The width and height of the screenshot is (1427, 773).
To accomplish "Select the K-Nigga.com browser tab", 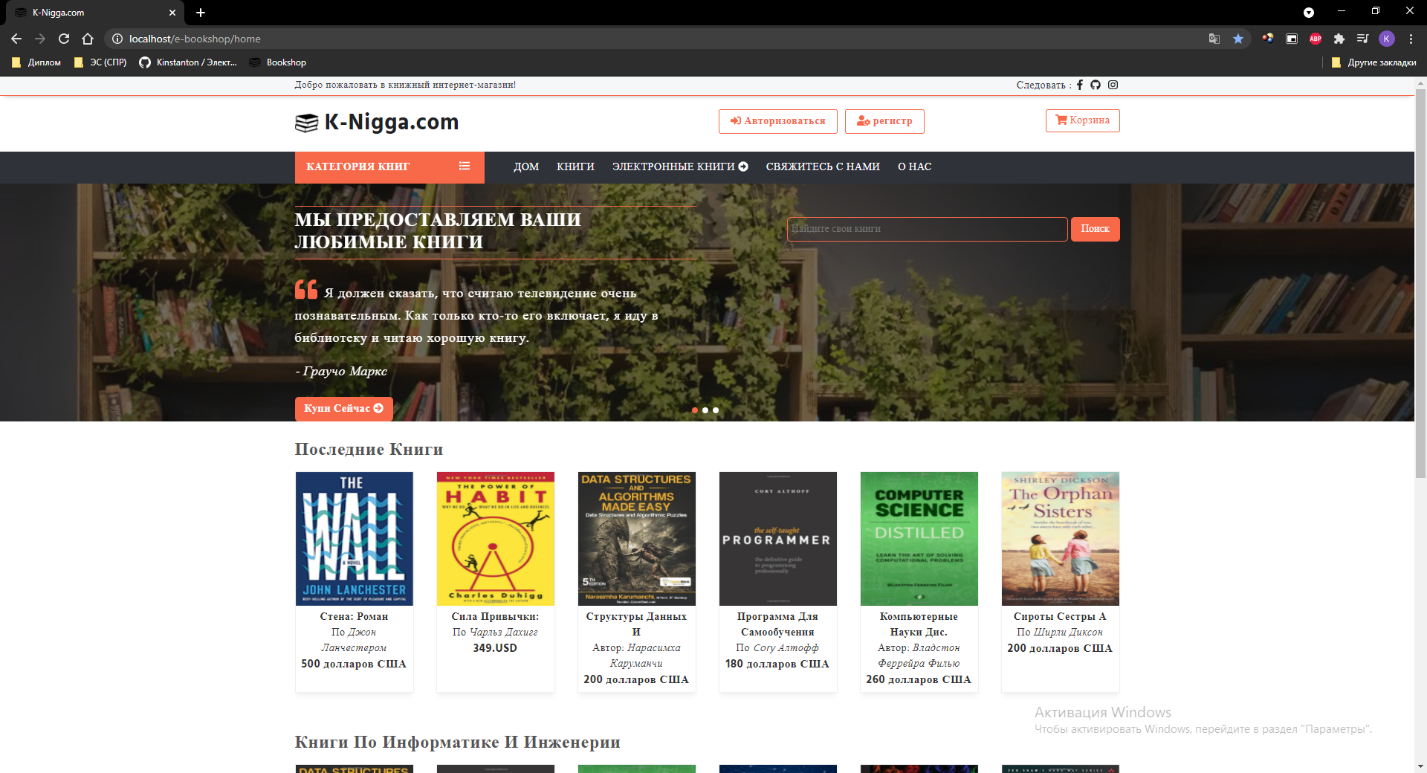I will coord(94,13).
